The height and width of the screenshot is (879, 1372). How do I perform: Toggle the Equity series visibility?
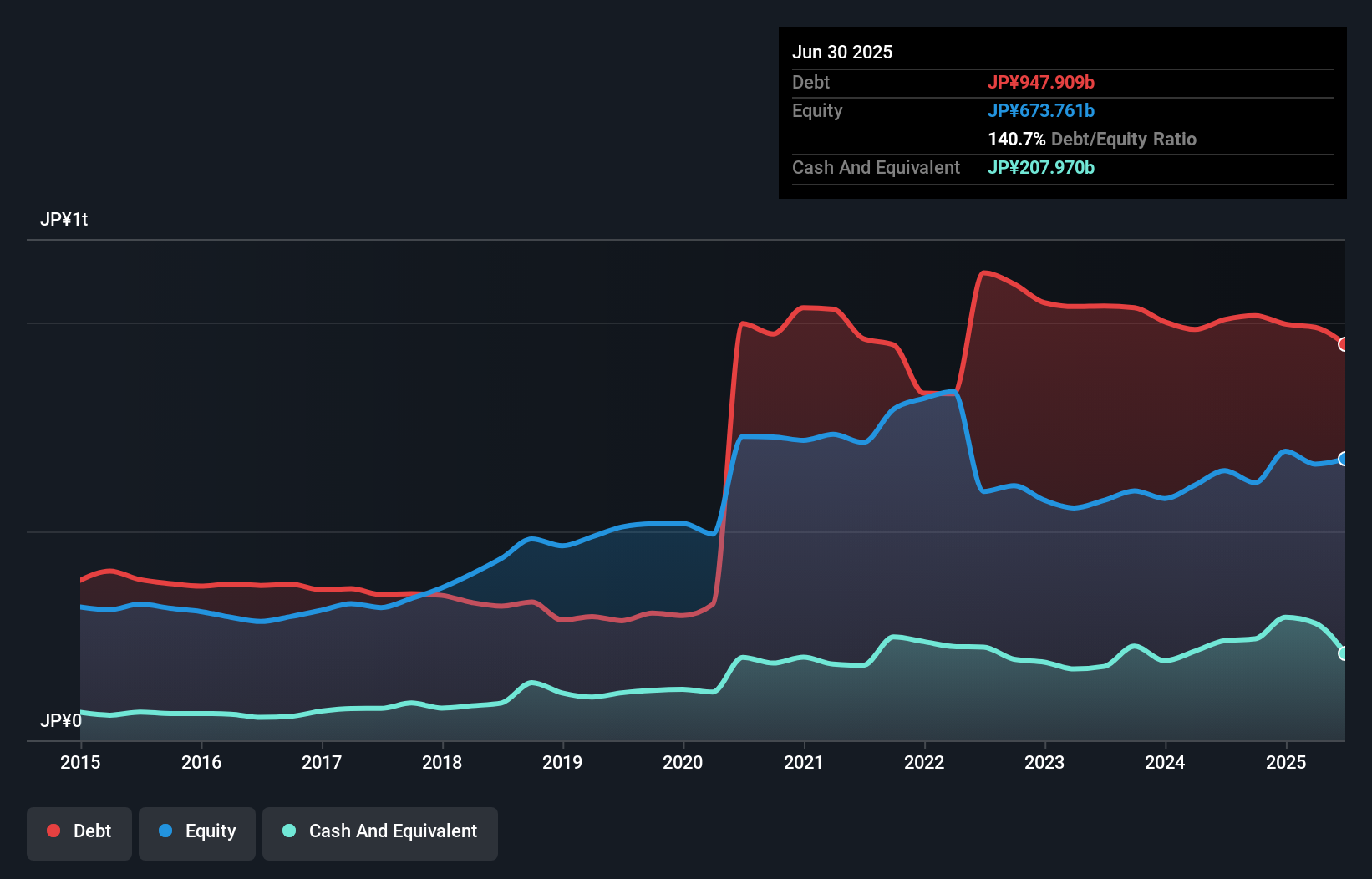tap(196, 832)
